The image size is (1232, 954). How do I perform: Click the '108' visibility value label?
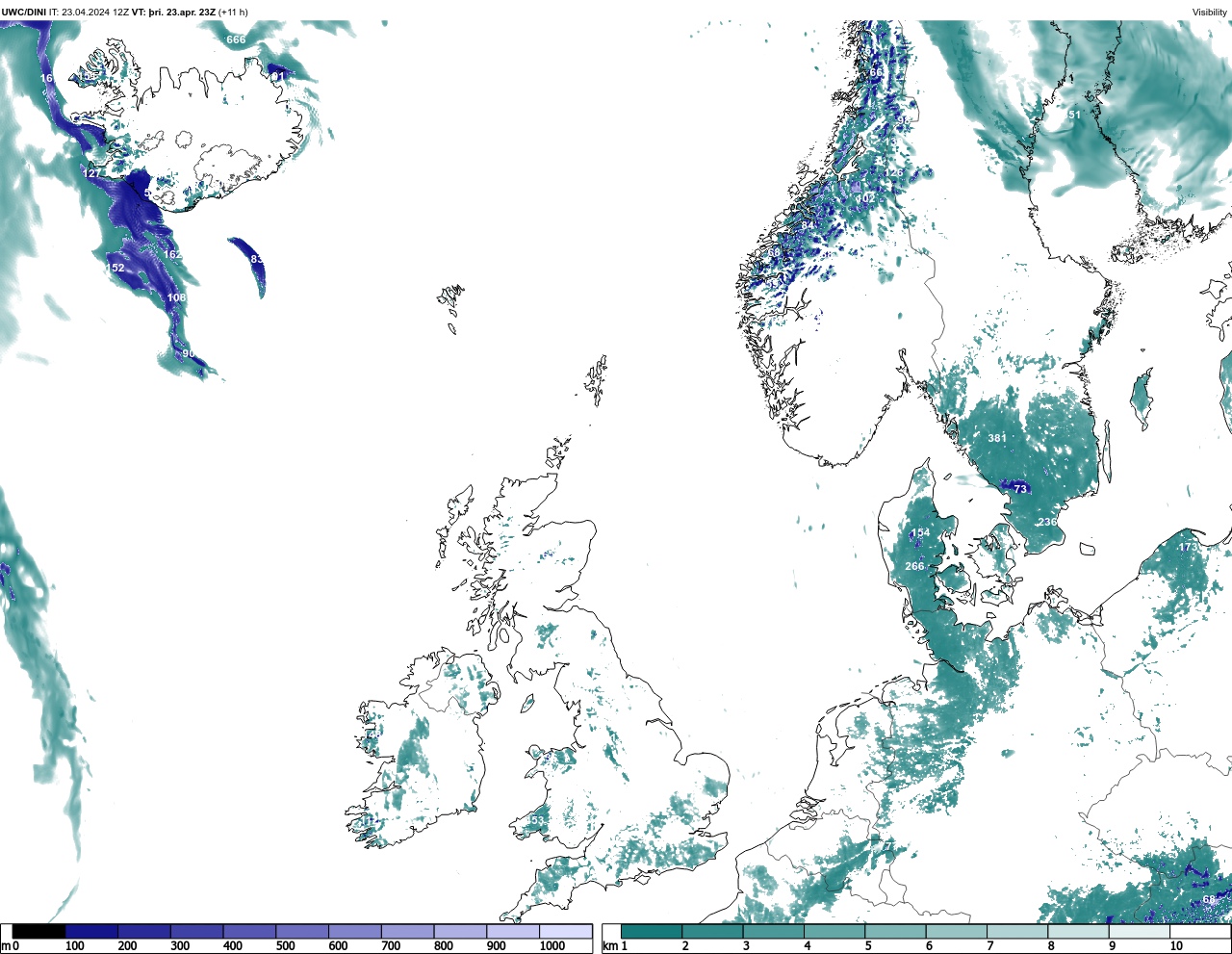tap(176, 297)
